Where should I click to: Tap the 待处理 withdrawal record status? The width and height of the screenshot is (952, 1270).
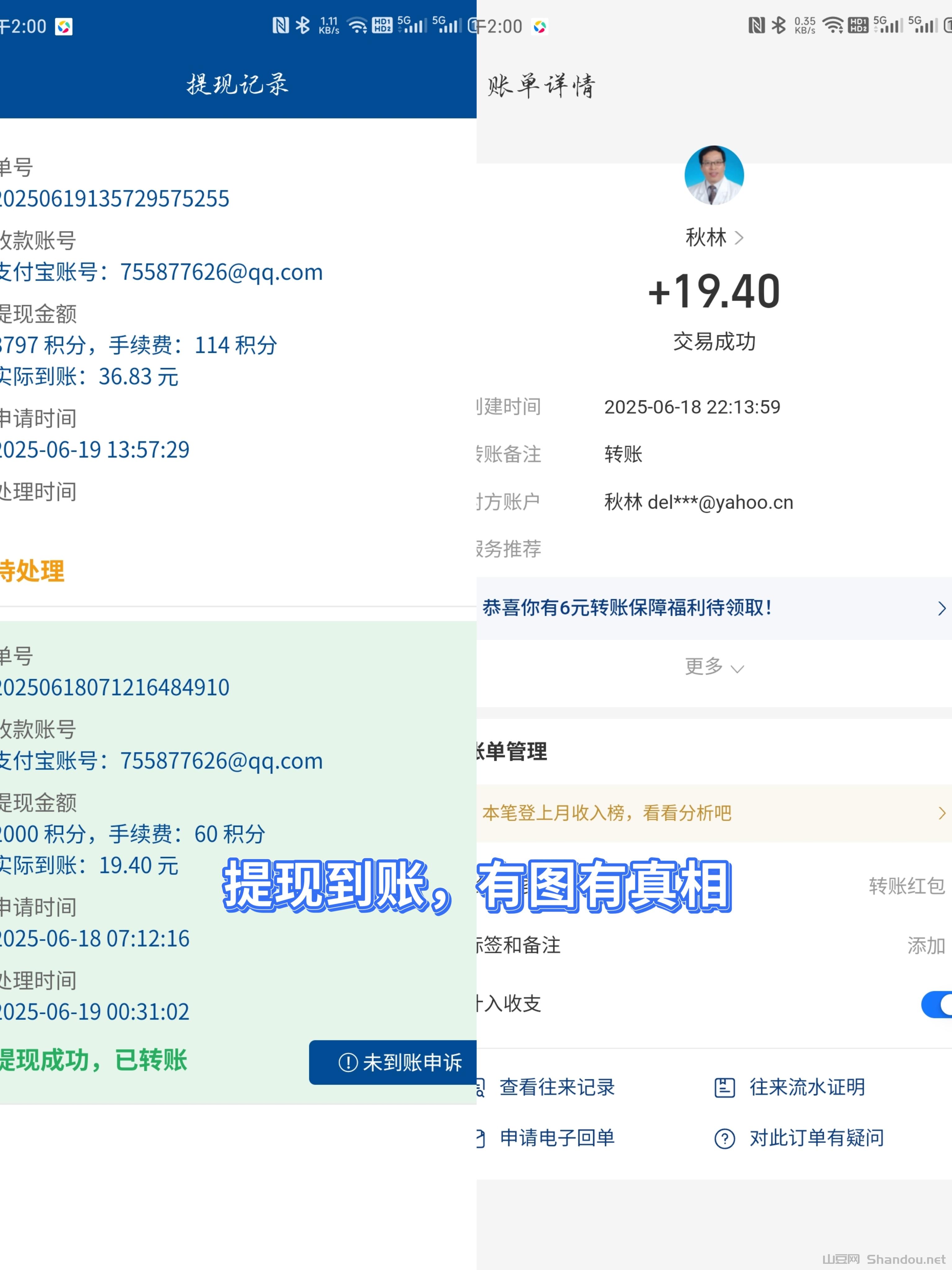pos(32,571)
